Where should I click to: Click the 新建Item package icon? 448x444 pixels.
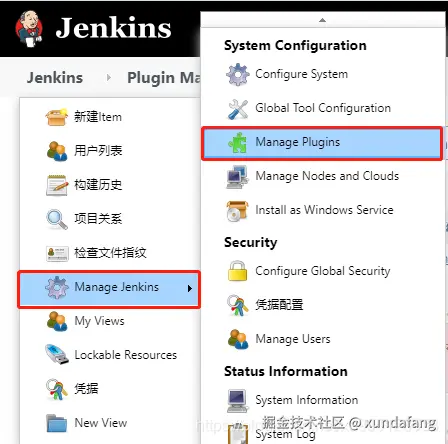click(x=56, y=117)
